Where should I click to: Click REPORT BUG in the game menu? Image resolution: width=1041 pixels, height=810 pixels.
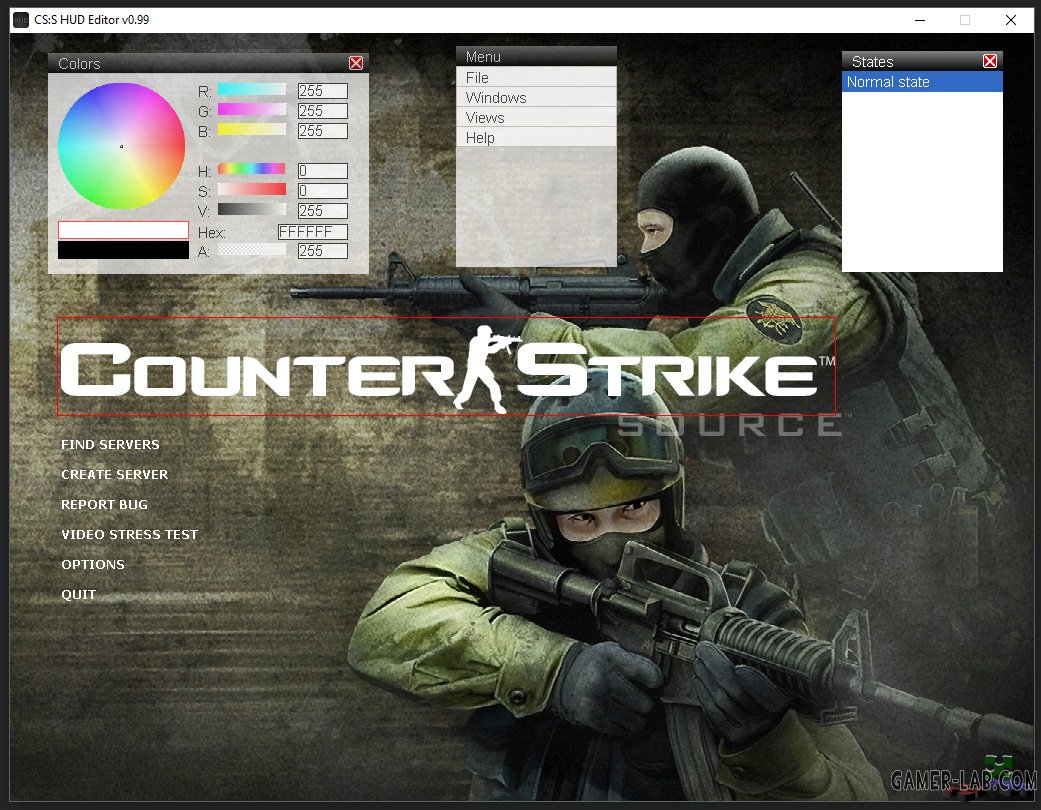click(104, 504)
